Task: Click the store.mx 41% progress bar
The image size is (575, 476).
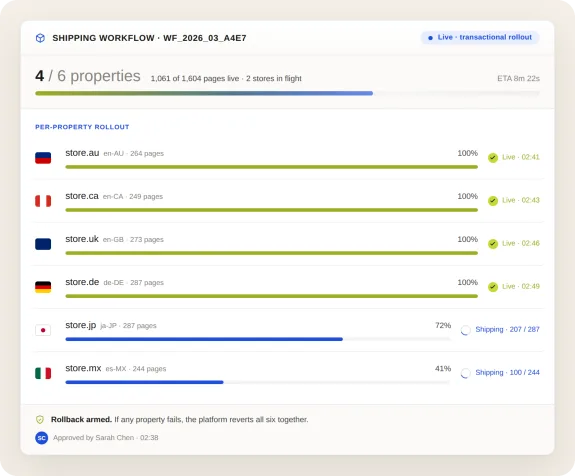Action: click(258, 382)
